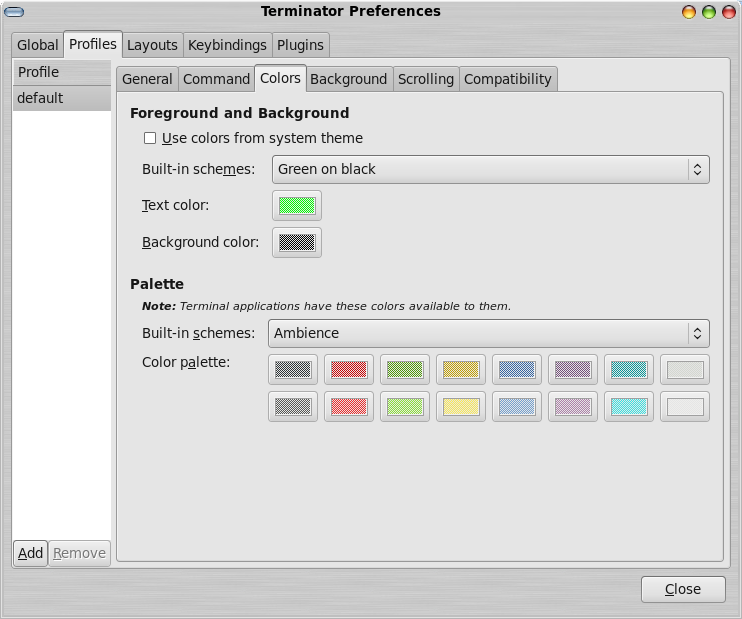Open the Green on black schemes dropdown

pyautogui.click(x=491, y=169)
